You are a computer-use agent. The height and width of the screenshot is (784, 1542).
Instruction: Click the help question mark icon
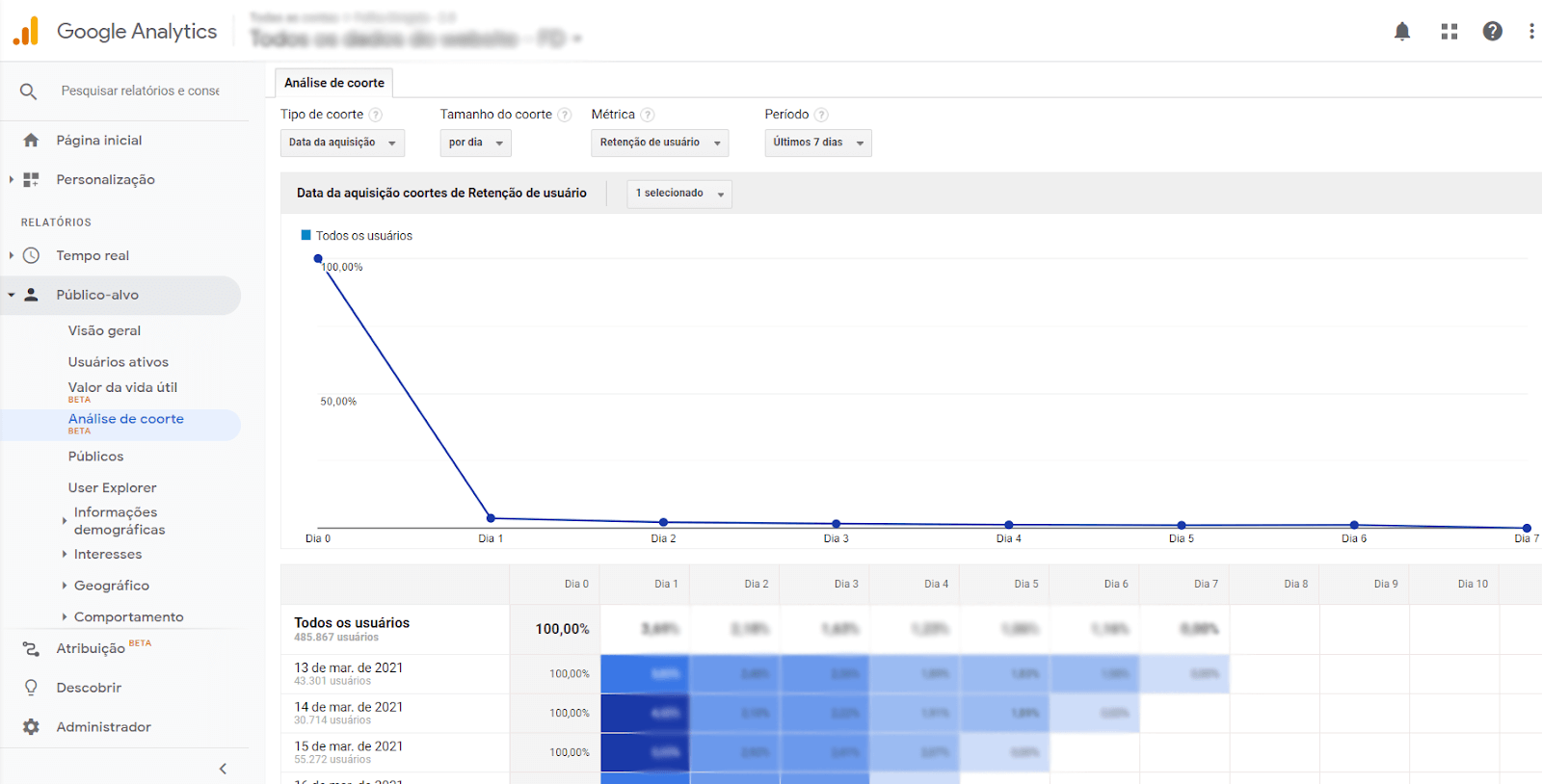point(1492,32)
